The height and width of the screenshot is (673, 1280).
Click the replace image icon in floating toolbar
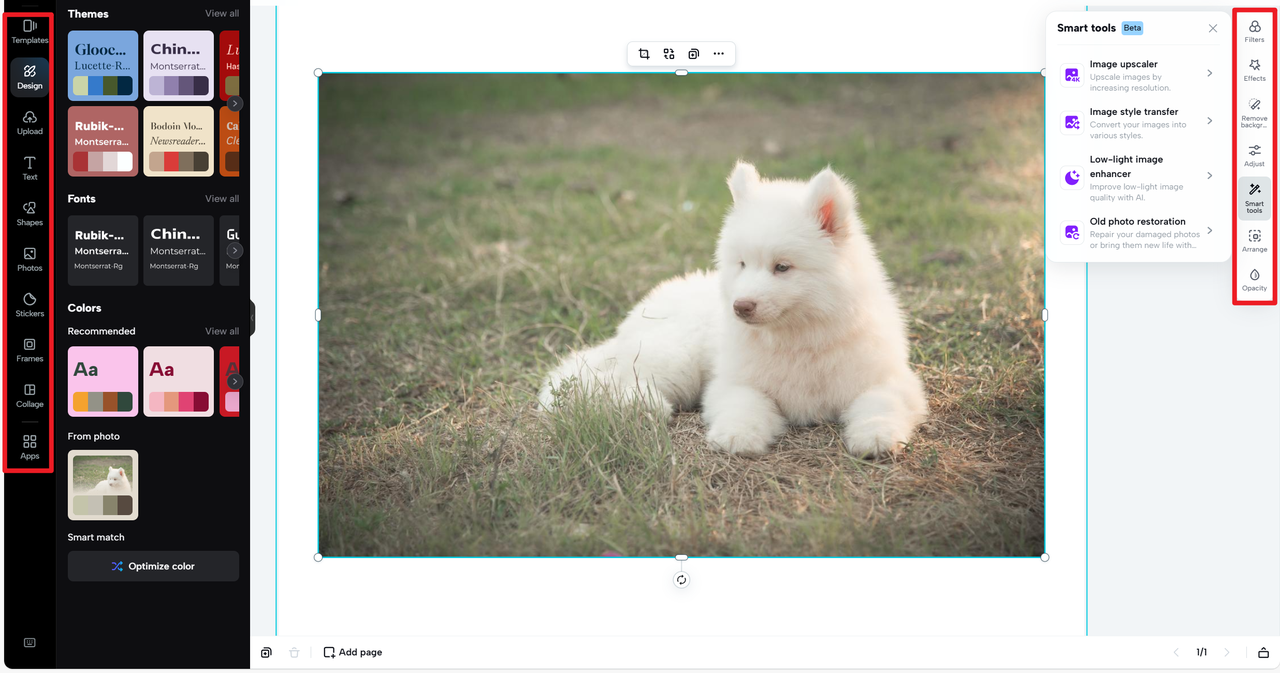(669, 54)
